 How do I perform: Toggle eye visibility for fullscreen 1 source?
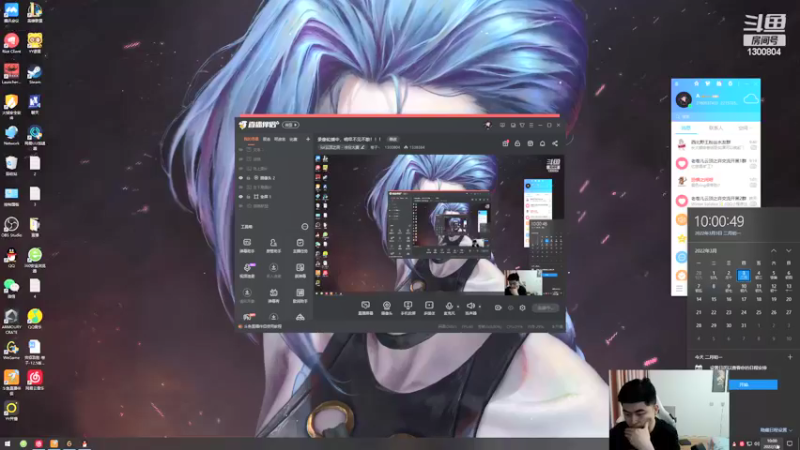click(x=241, y=196)
